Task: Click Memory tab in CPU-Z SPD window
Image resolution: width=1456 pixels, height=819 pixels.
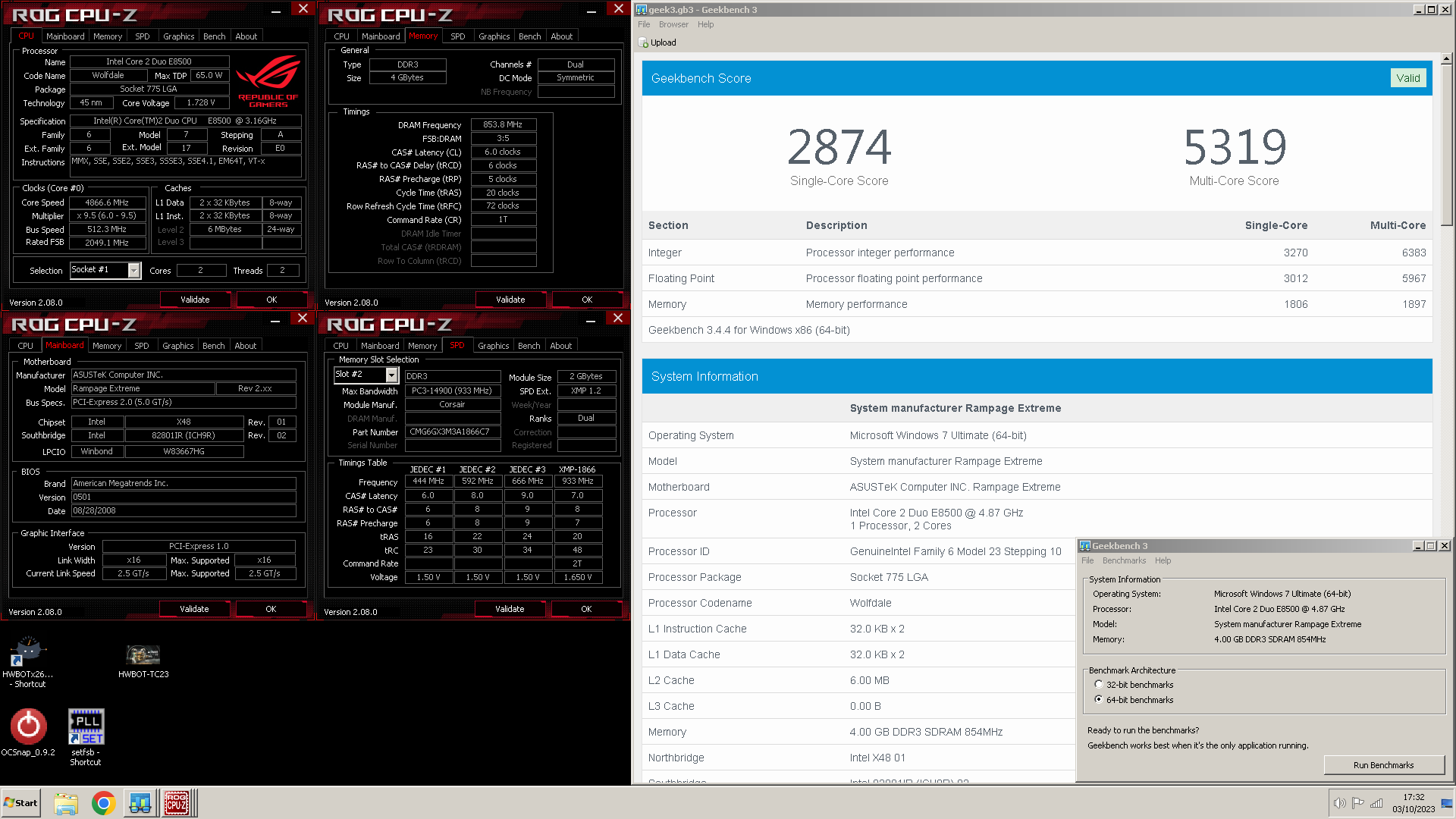Action: pos(422,346)
